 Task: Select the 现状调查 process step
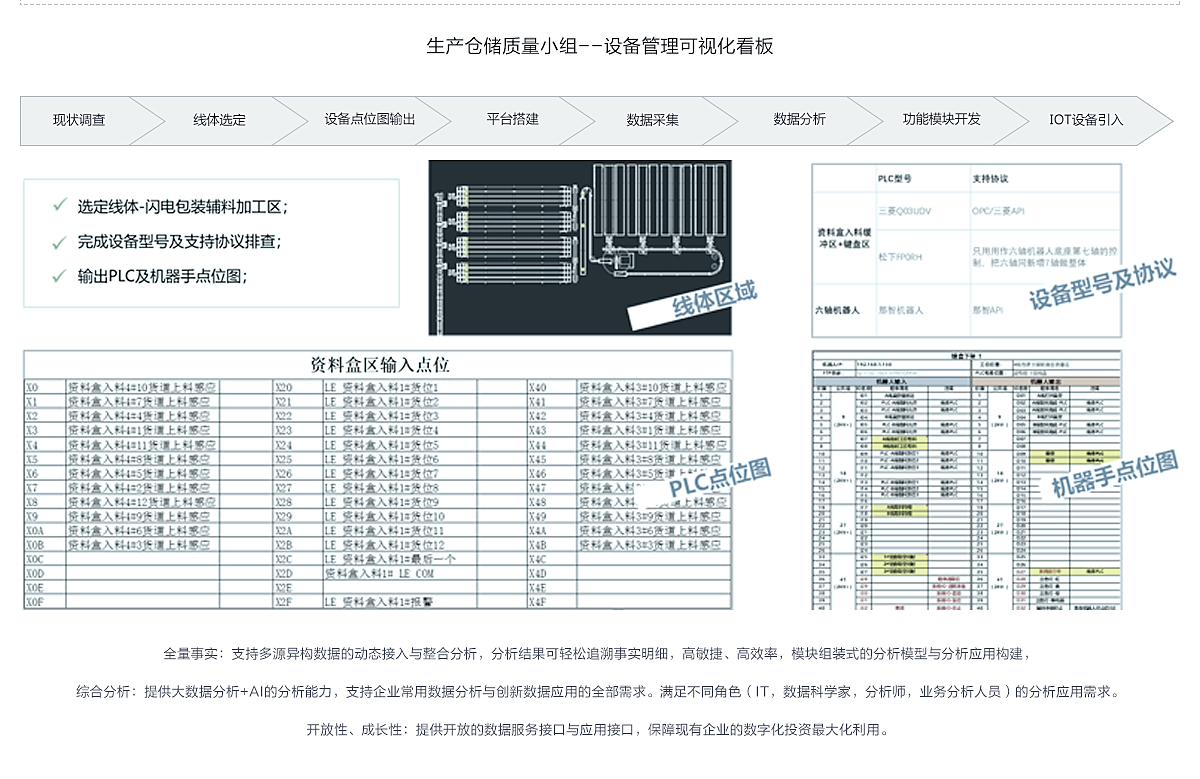(x=79, y=120)
